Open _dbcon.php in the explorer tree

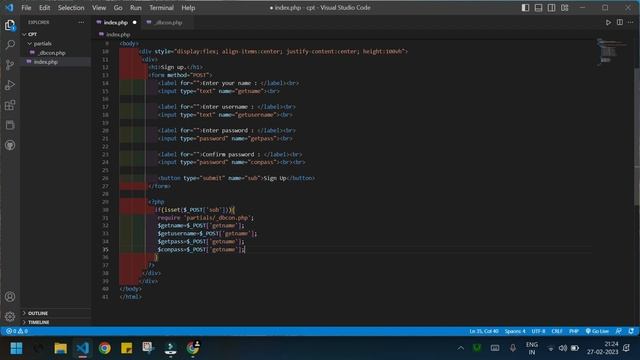55,53
